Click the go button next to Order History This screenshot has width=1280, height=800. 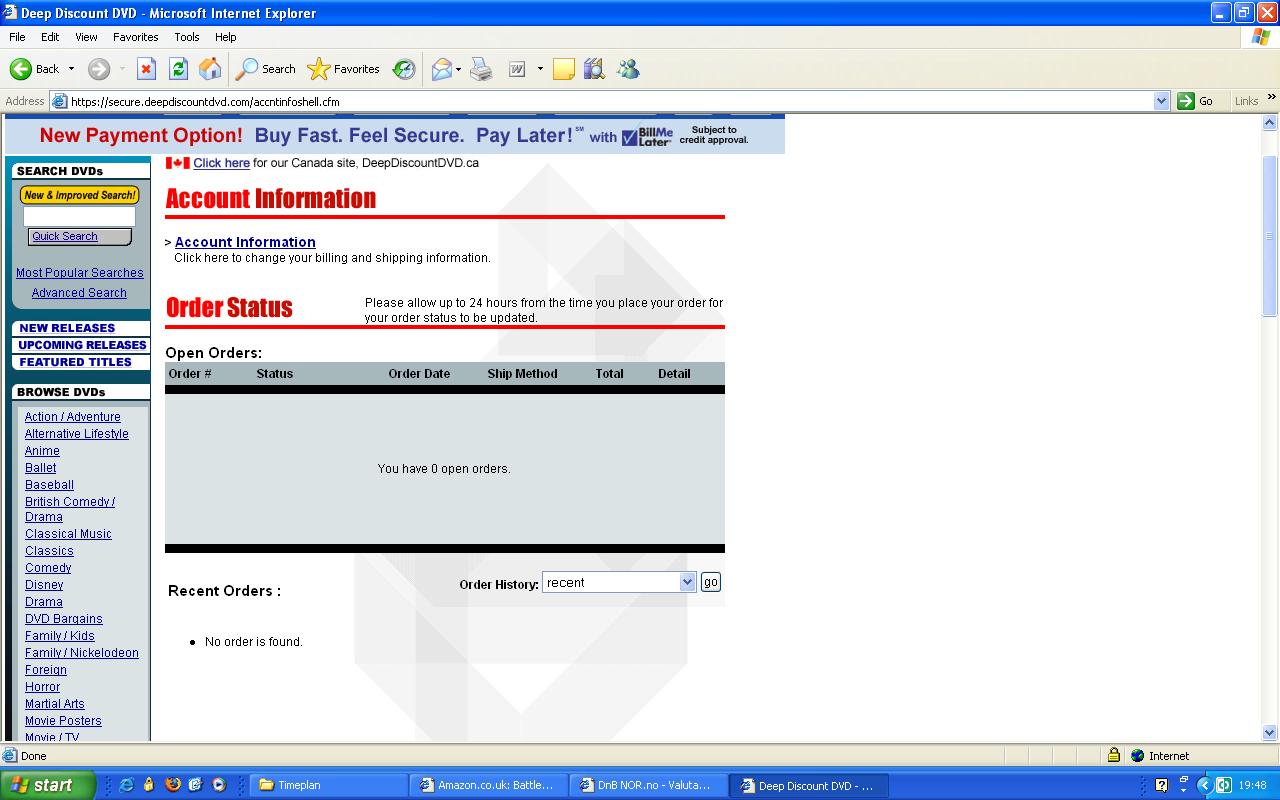[x=710, y=582]
